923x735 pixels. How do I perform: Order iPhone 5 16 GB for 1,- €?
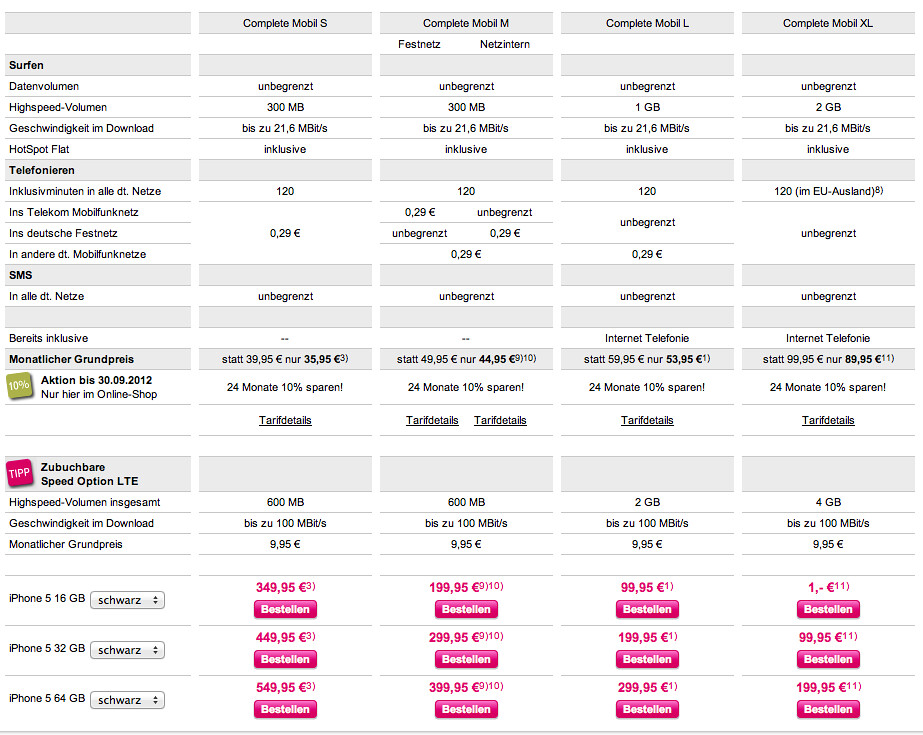click(x=828, y=609)
